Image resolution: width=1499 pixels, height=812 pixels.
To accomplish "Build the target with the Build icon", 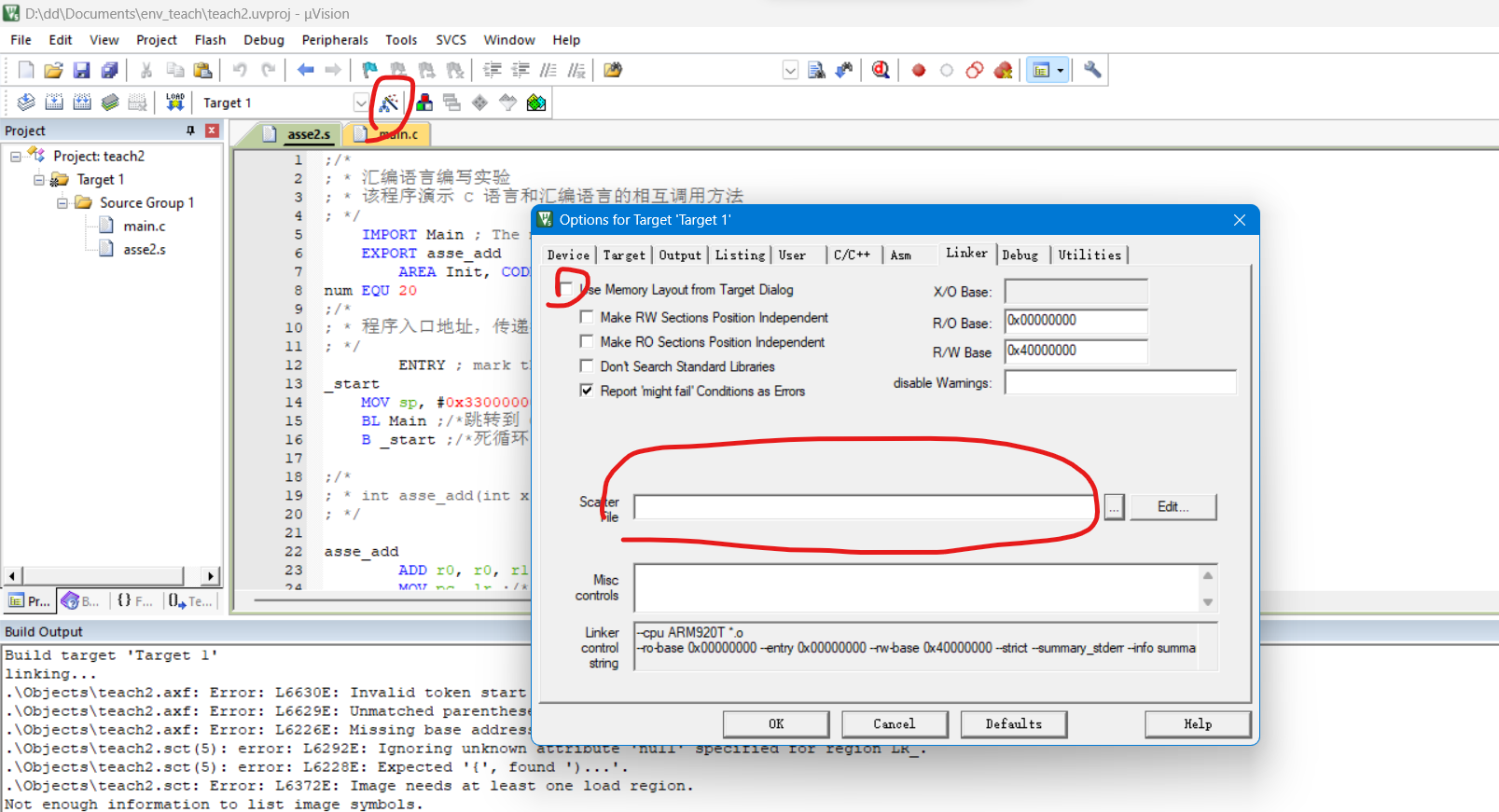I will pyautogui.click(x=54, y=103).
